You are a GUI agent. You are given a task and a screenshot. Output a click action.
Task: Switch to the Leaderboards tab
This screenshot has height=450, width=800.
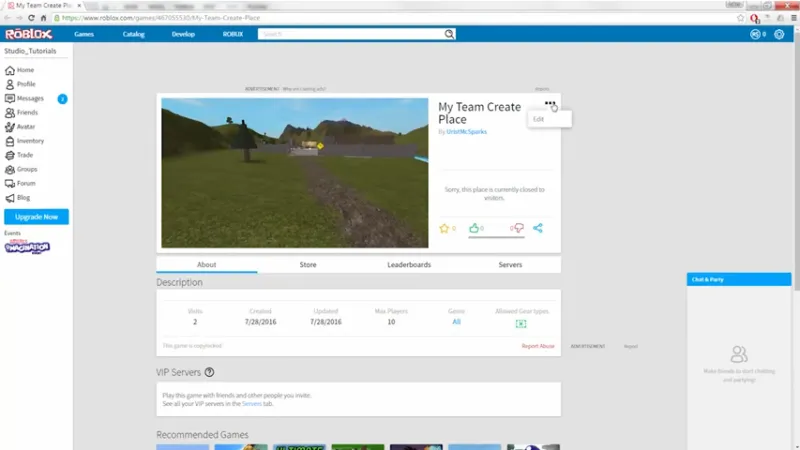pyautogui.click(x=409, y=265)
